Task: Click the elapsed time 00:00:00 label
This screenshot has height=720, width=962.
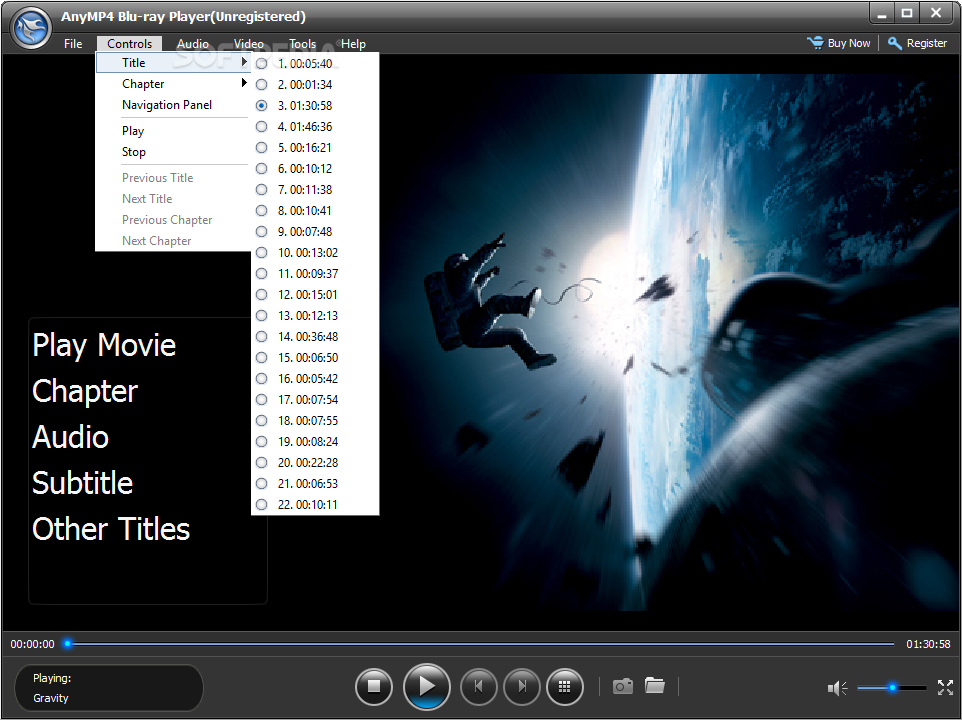Action: tap(33, 644)
